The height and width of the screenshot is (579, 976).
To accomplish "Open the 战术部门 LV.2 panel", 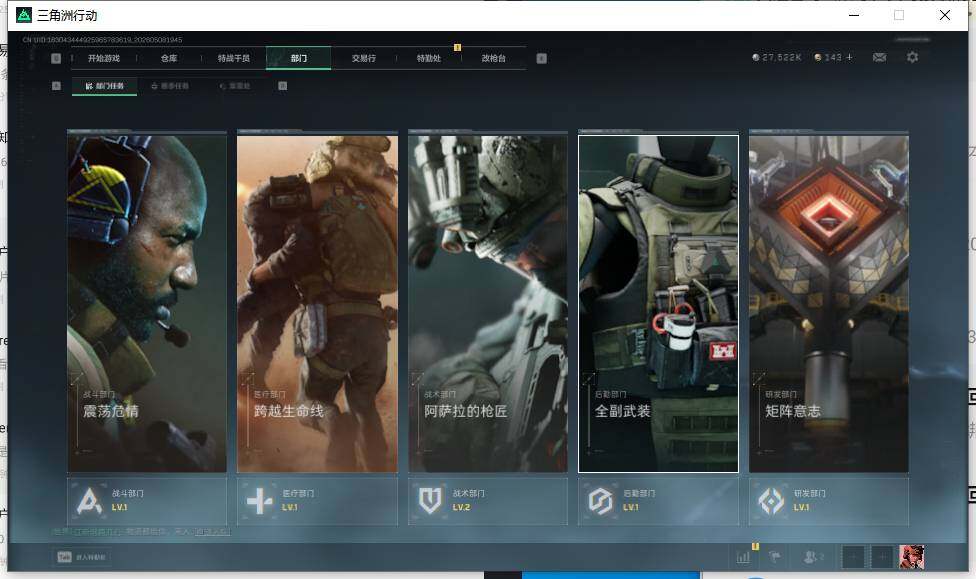I will (x=488, y=501).
